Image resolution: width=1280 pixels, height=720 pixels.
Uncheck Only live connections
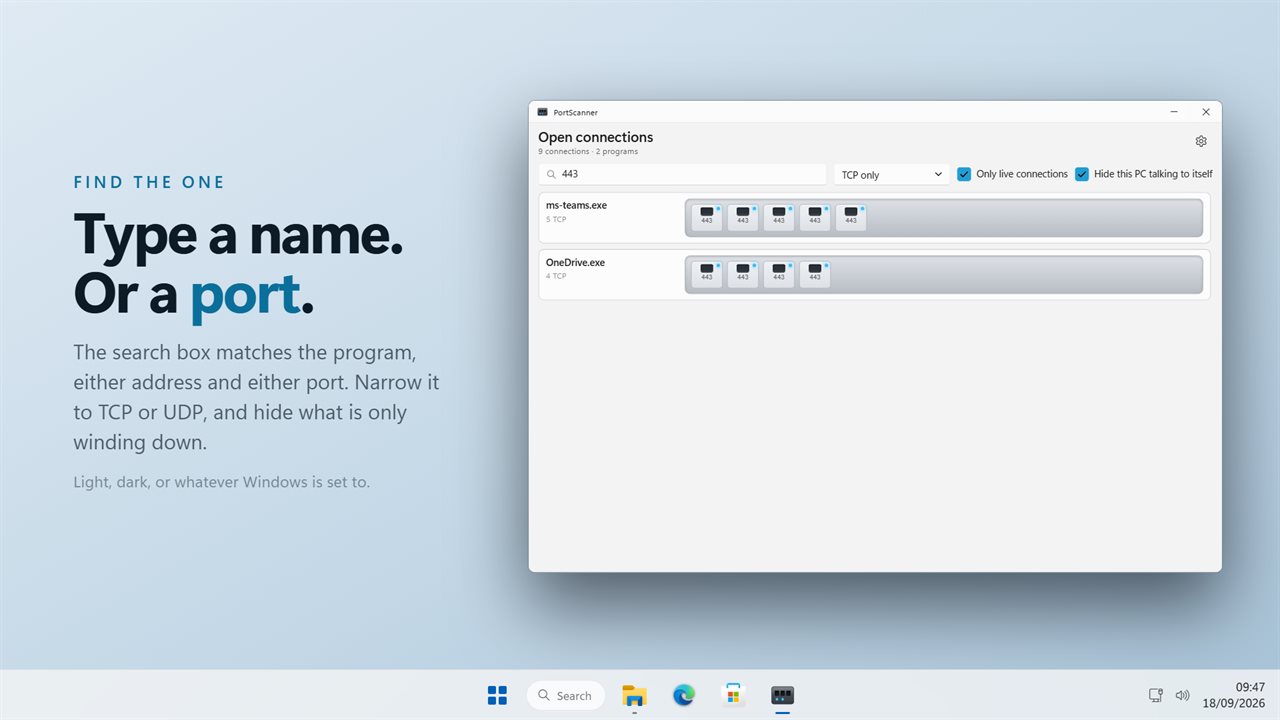point(964,174)
